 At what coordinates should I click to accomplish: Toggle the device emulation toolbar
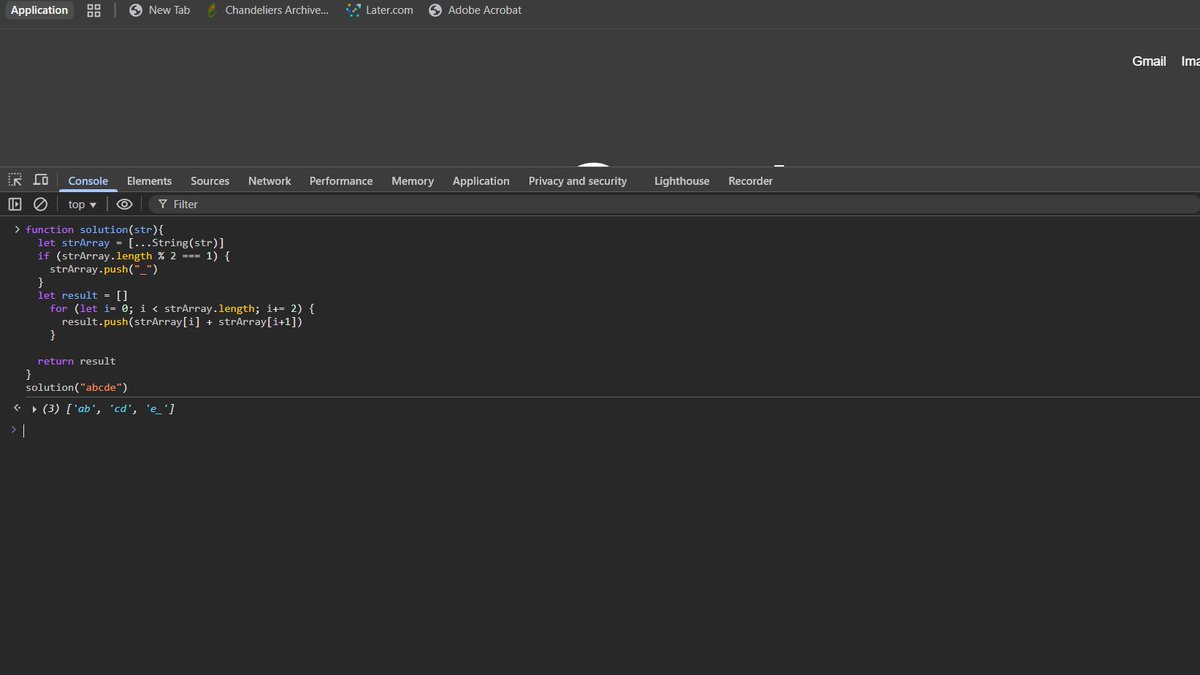39,180
